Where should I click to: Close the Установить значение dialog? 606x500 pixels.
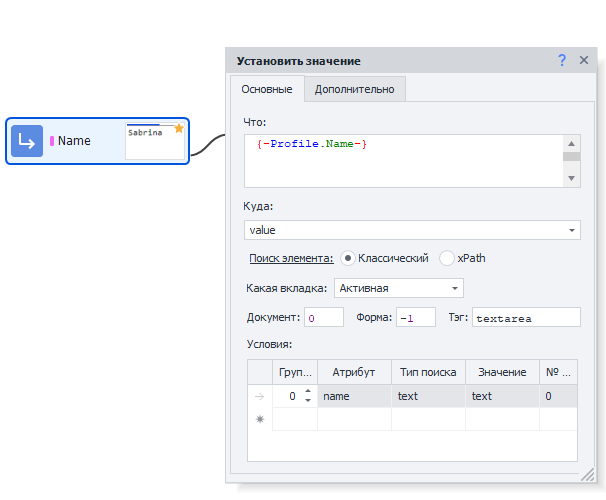click(x=585, y=61)
